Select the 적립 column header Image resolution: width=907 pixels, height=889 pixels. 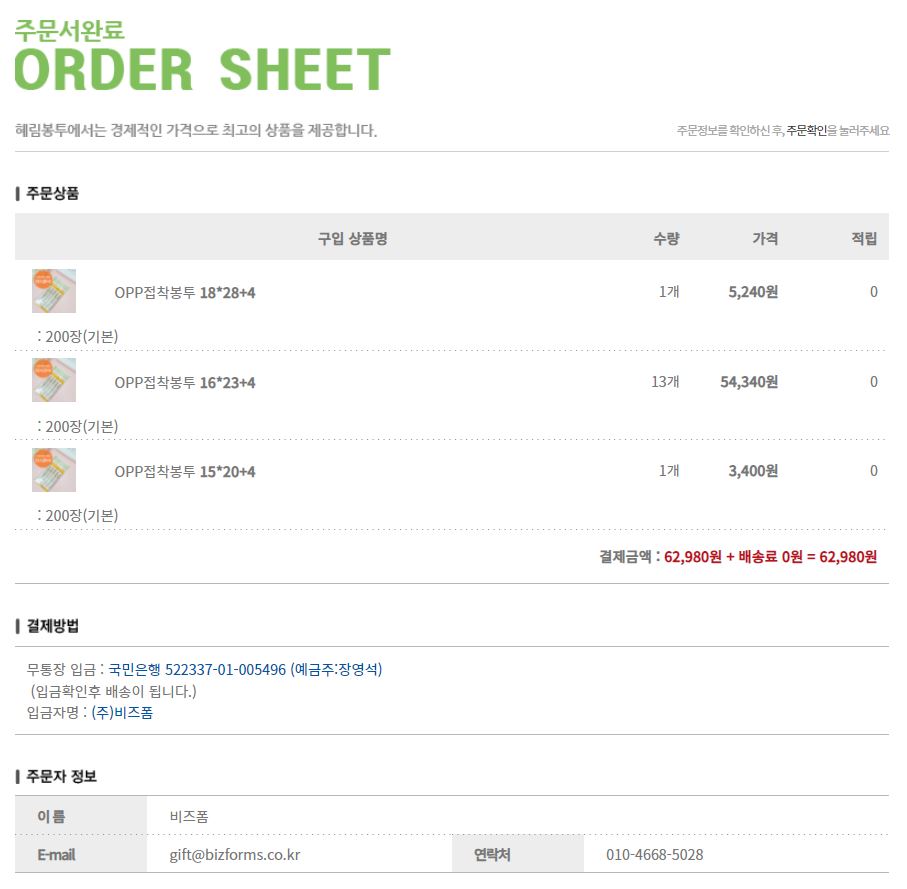tap(864, 238)
